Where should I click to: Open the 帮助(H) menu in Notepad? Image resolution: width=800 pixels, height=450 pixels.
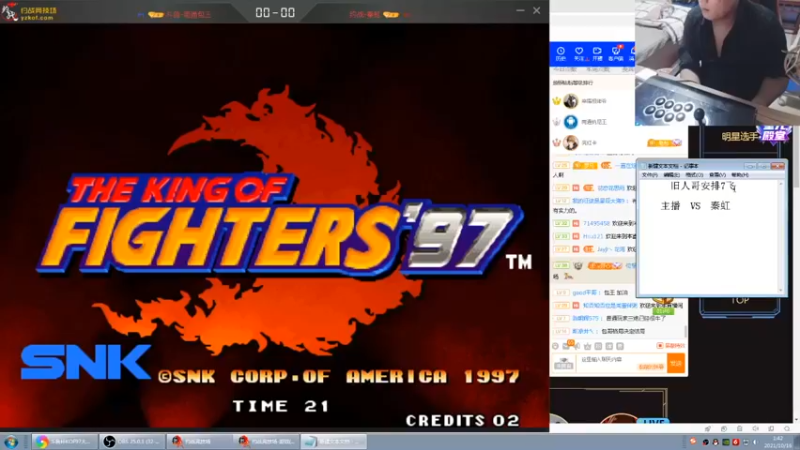point(739,175)
